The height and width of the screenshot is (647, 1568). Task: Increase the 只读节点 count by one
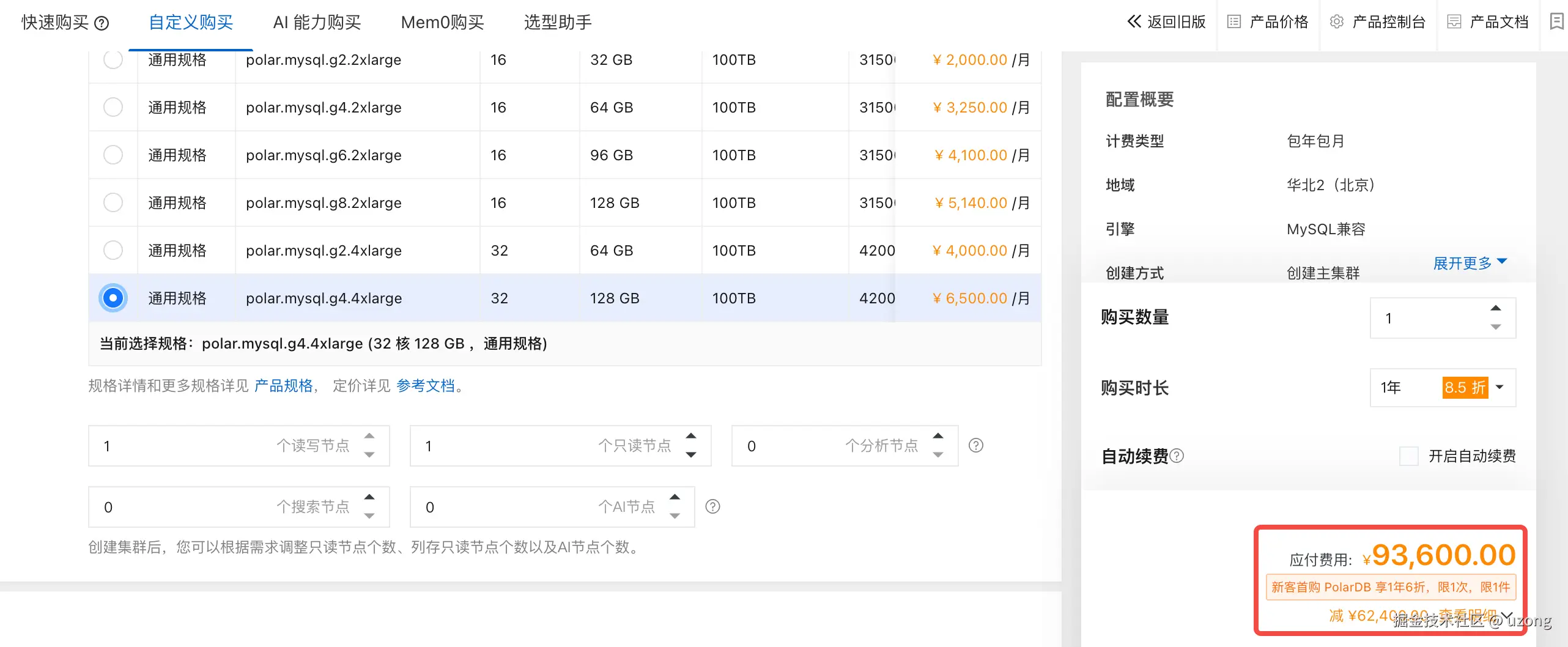click(691, 436)
